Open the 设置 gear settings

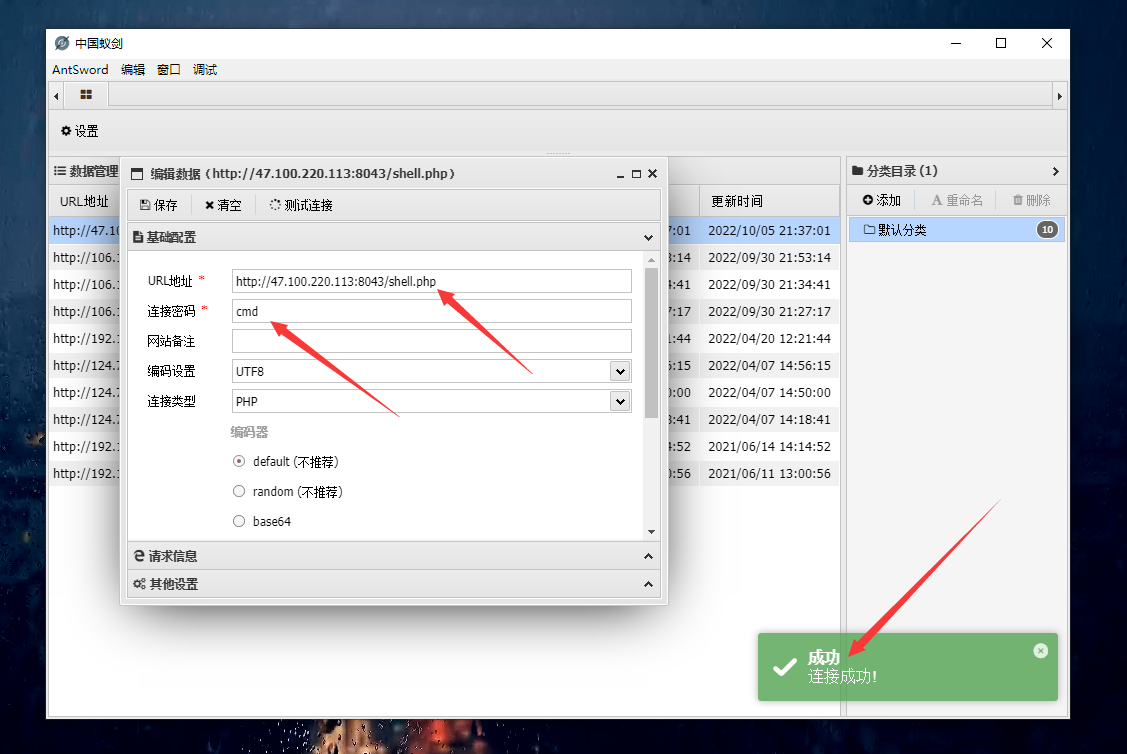pyautogui.click(x=80, y=131)
